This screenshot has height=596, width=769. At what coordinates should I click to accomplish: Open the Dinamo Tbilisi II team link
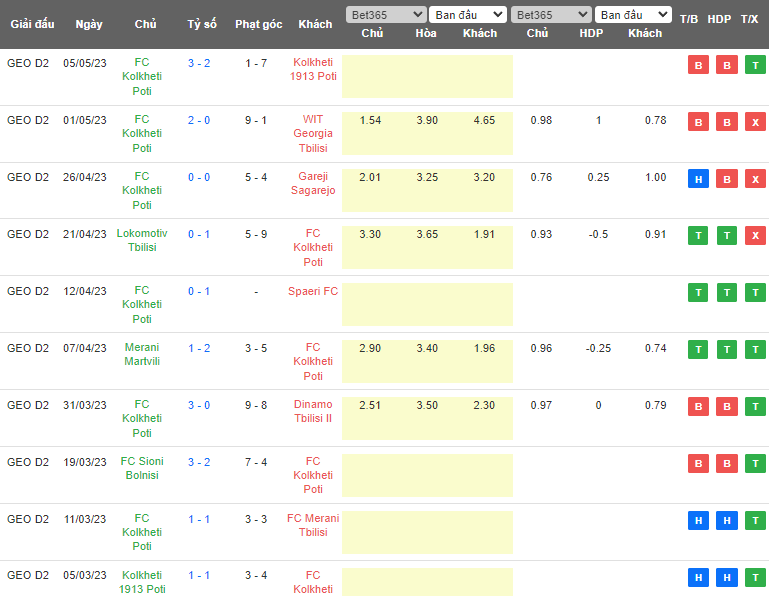[313, 411]
